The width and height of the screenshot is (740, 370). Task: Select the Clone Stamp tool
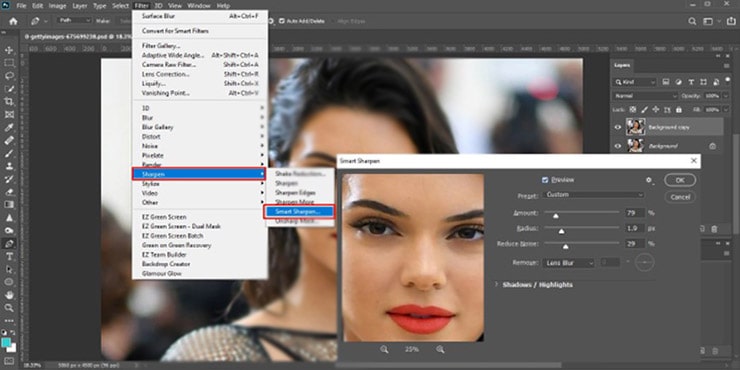9,166
